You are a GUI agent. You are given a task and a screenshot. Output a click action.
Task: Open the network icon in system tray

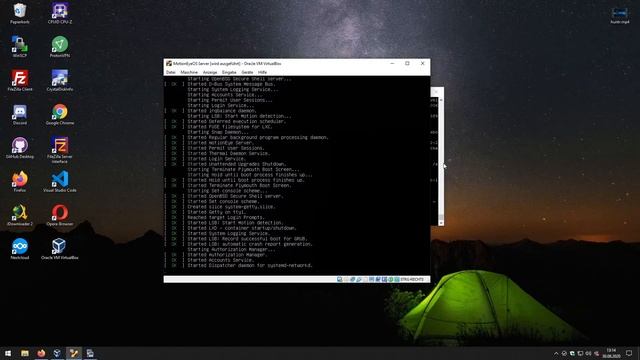580,353
